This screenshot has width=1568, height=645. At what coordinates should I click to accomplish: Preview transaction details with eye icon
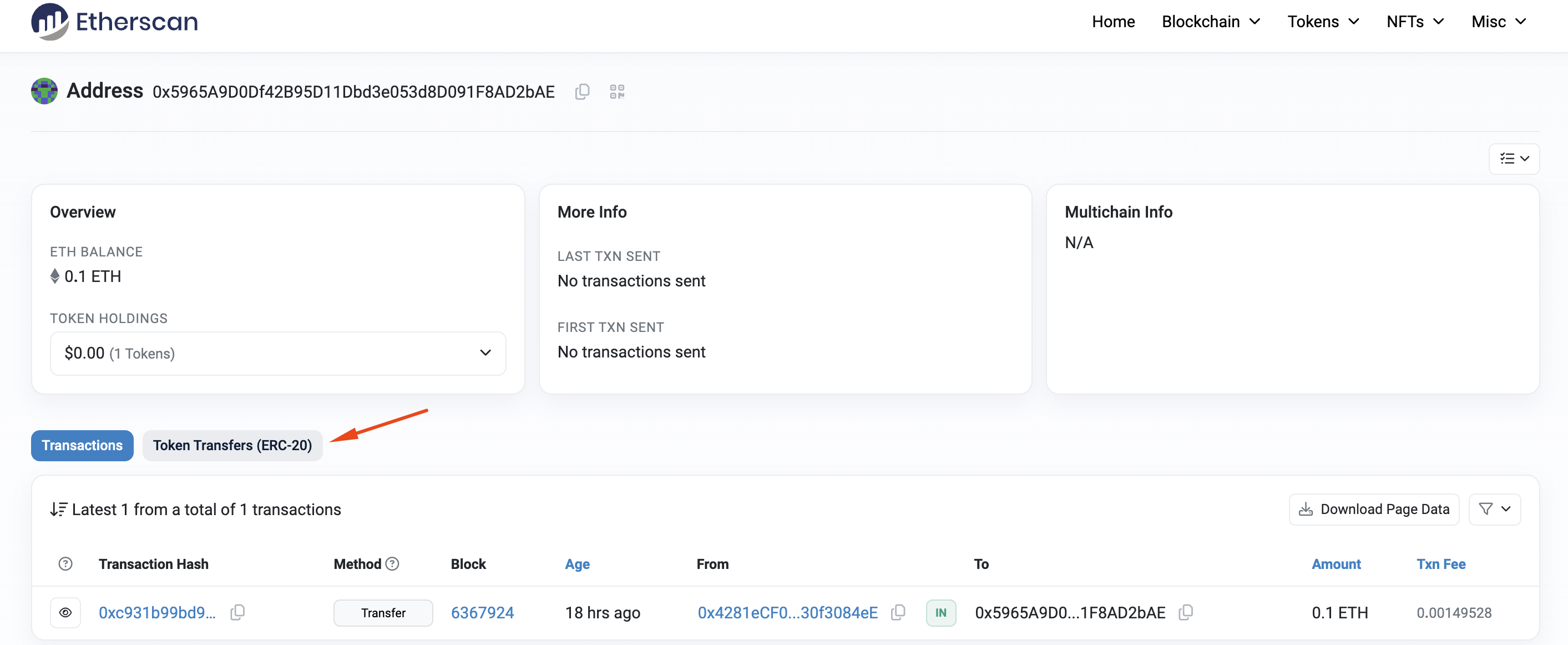[x=65, y=612]
